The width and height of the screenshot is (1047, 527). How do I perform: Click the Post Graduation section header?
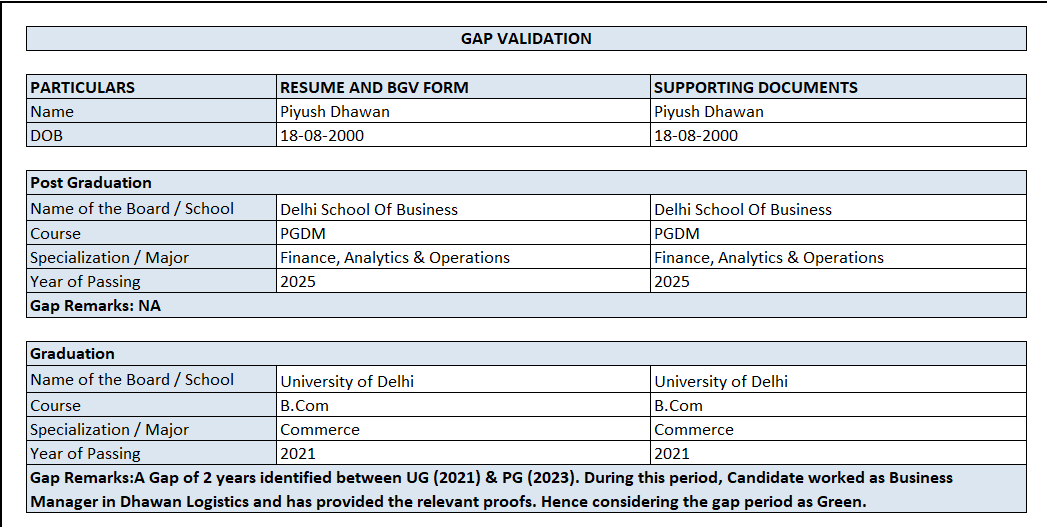(526, 183)
